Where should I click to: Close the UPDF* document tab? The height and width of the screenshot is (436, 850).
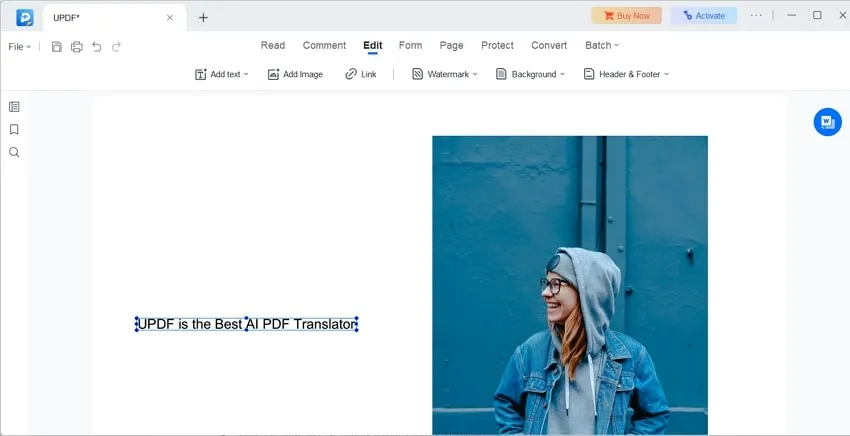pyautogui.click(x=170, y=17)
